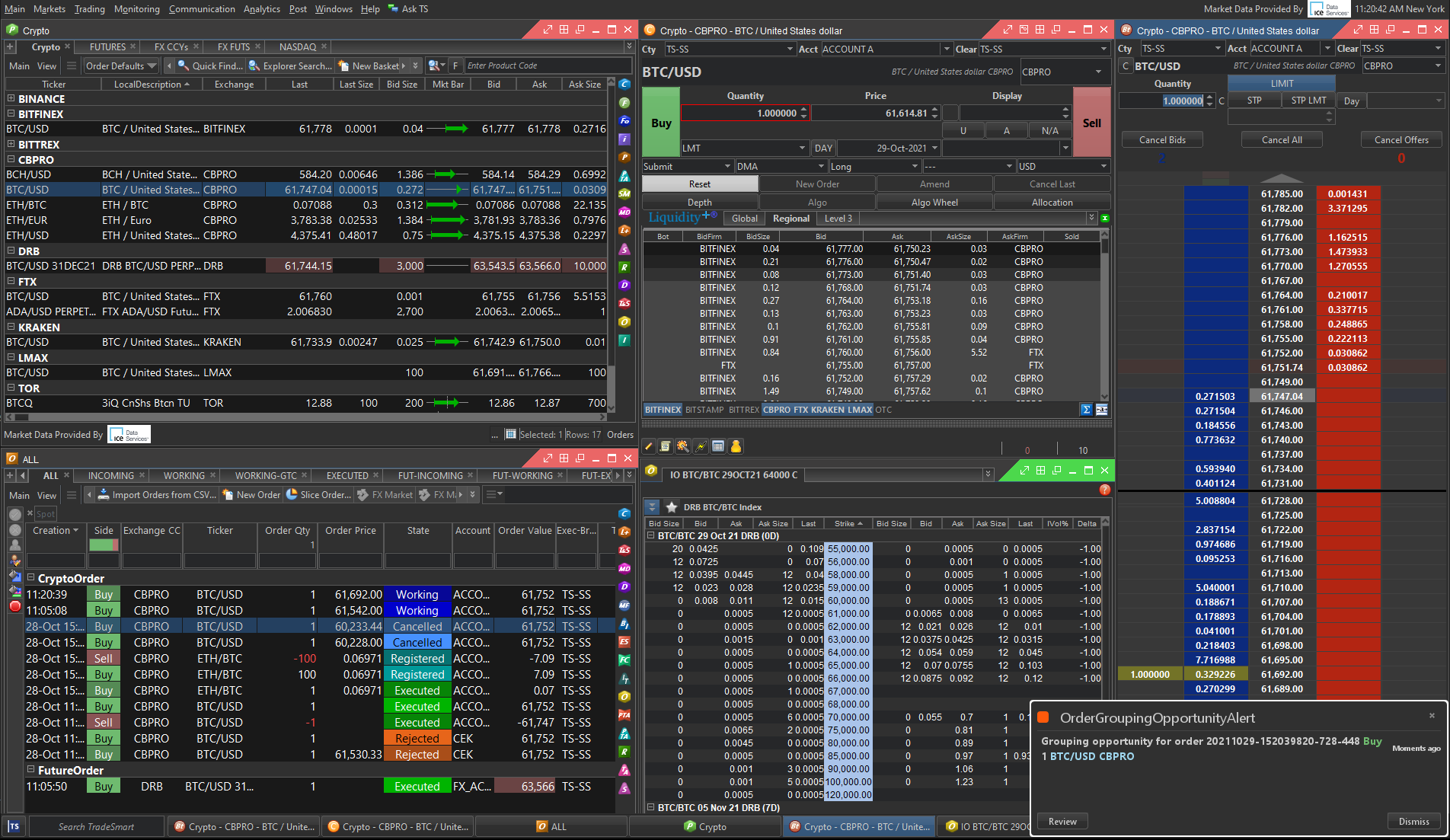Click the star icon beside DRB BTC/BTC Index
This screenshot has width=1450, height=840.
[672, 507]
